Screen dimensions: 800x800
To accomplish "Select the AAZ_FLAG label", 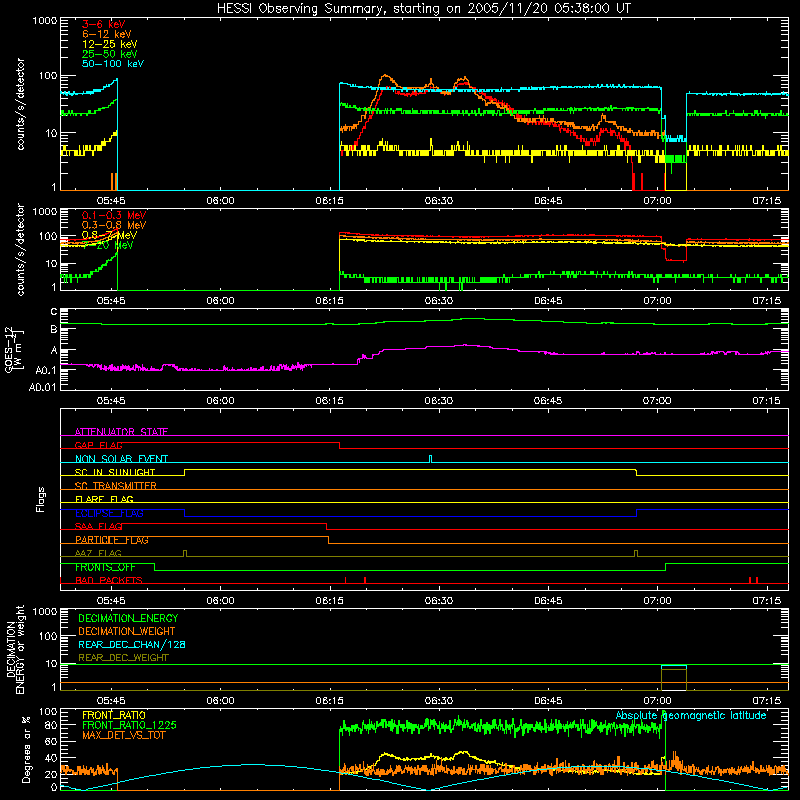I will pos(98,553).
